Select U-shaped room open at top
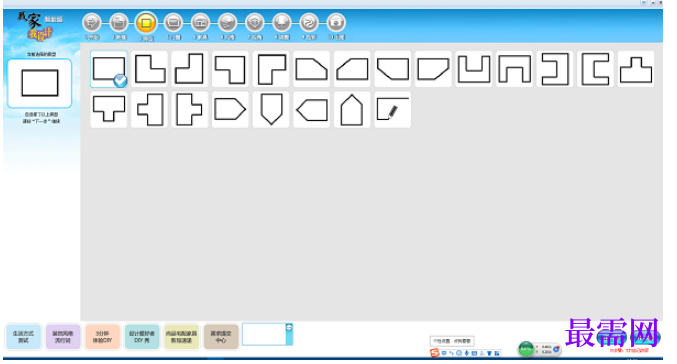Image resolution: width=677 pixels, height=364 pixels. 474,69
